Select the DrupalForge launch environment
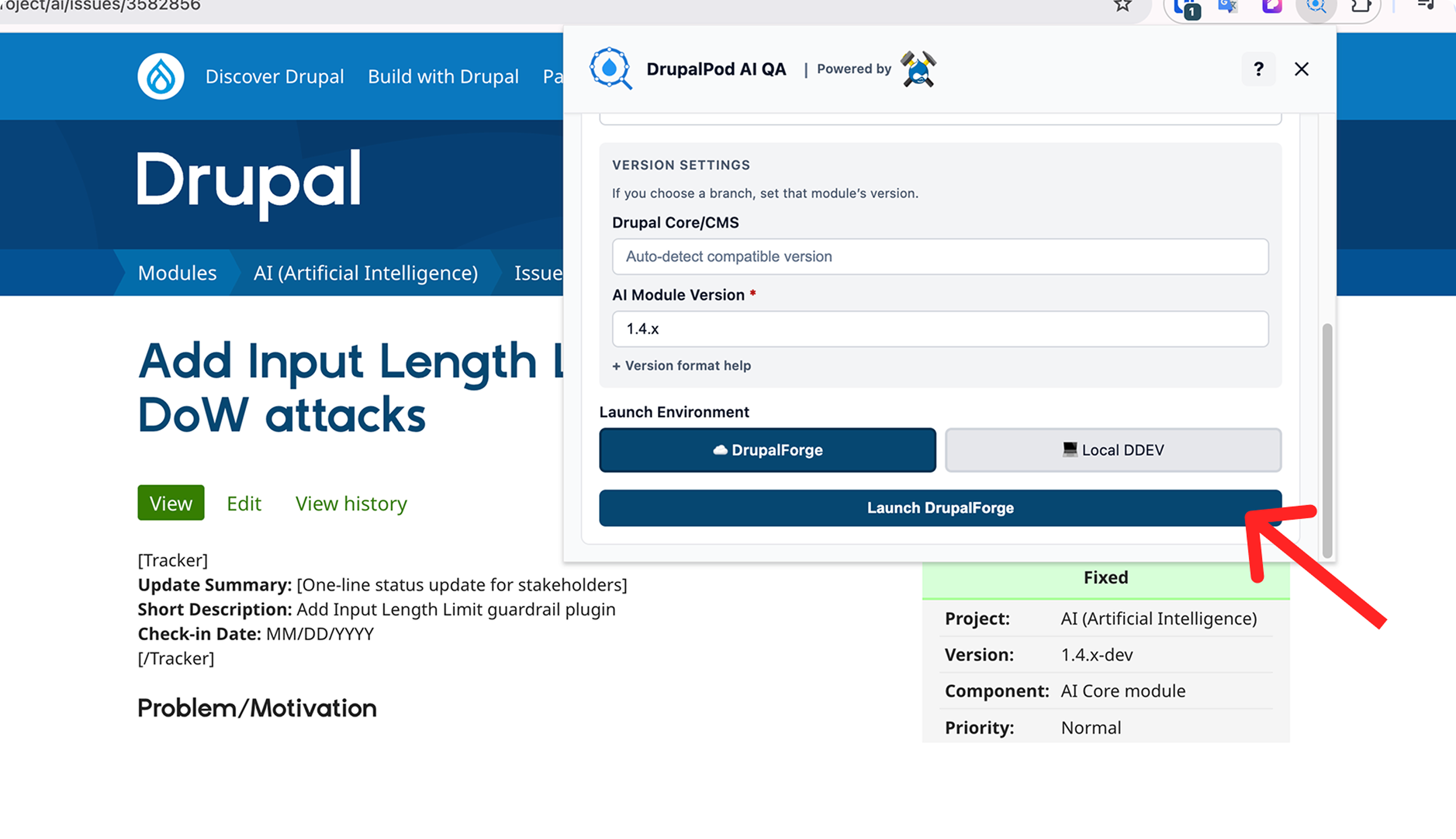Screen dimensions: 1456x839 (768, 450)
